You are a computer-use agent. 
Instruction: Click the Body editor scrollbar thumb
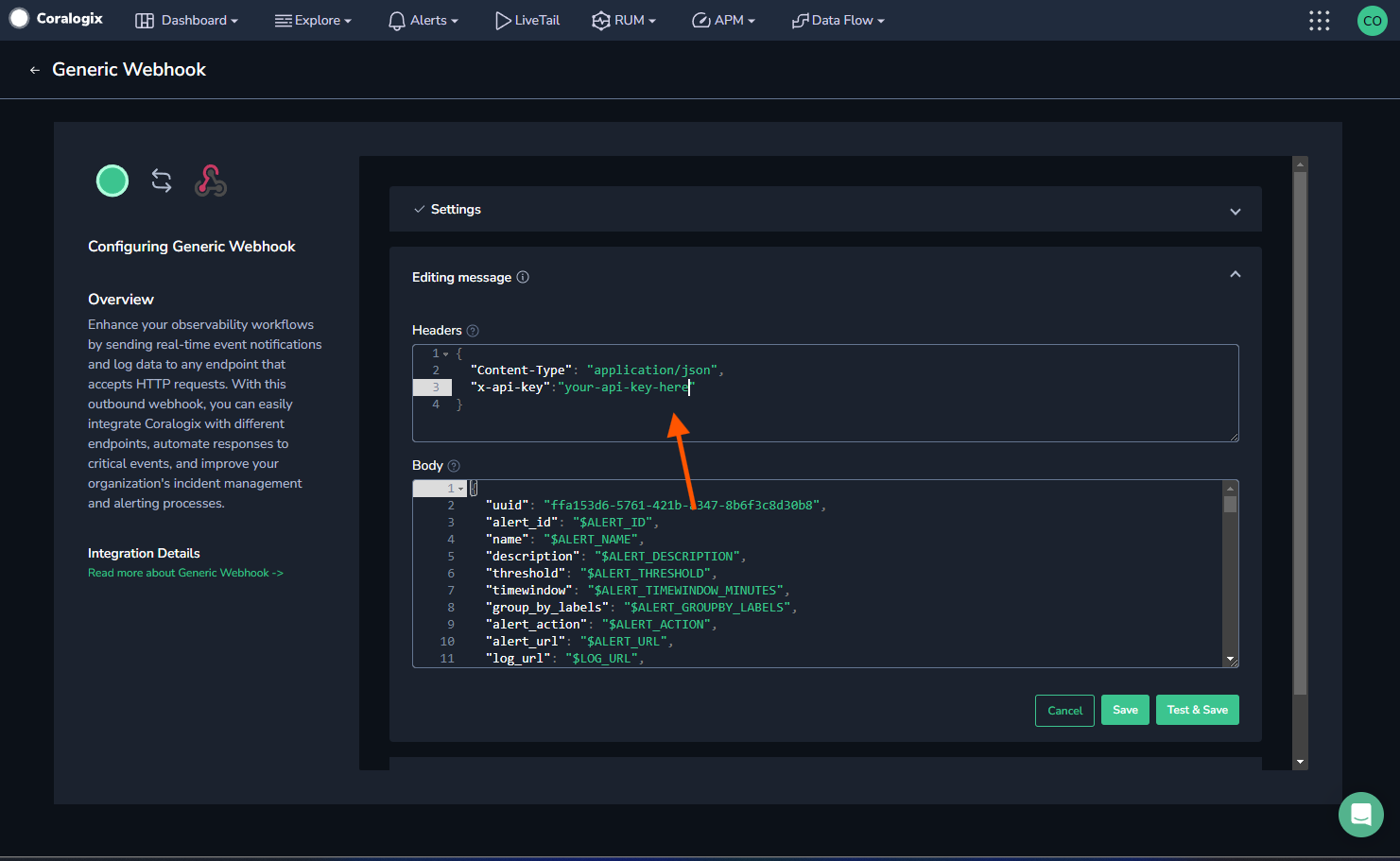point(1230,504)
